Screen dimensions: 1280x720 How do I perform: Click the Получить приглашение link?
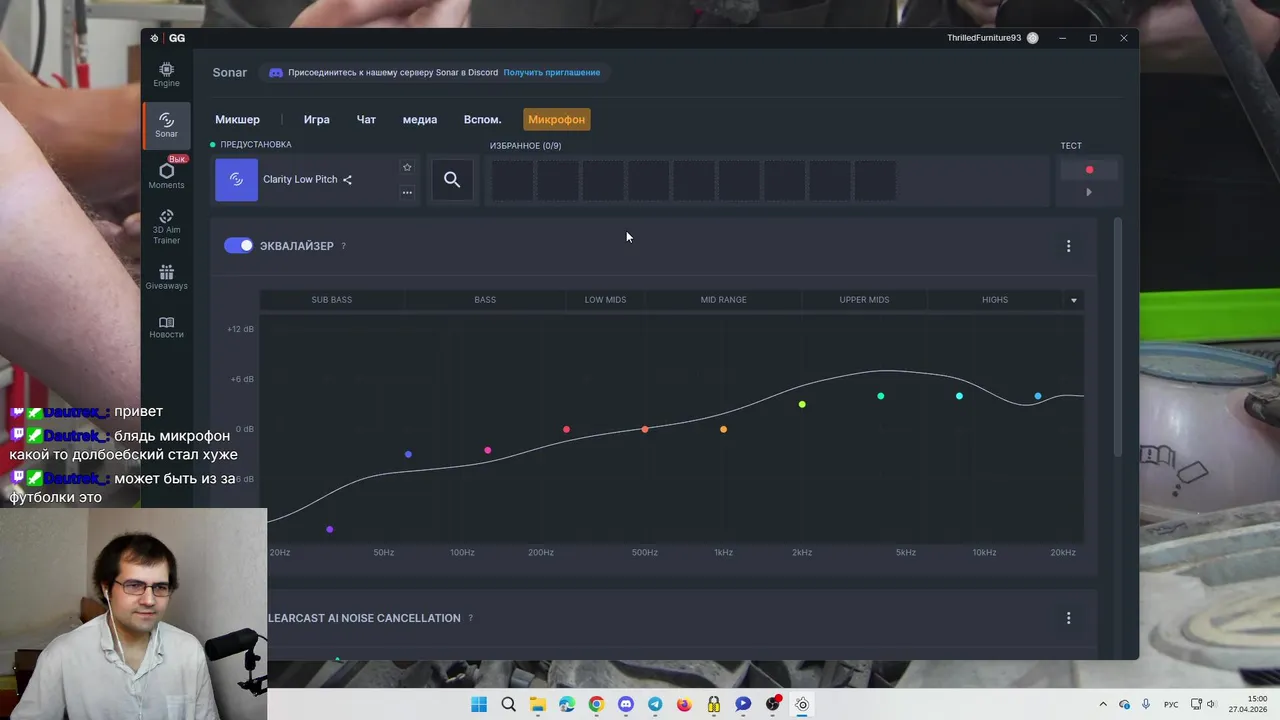pyautogui.click(x=552, y=72)
